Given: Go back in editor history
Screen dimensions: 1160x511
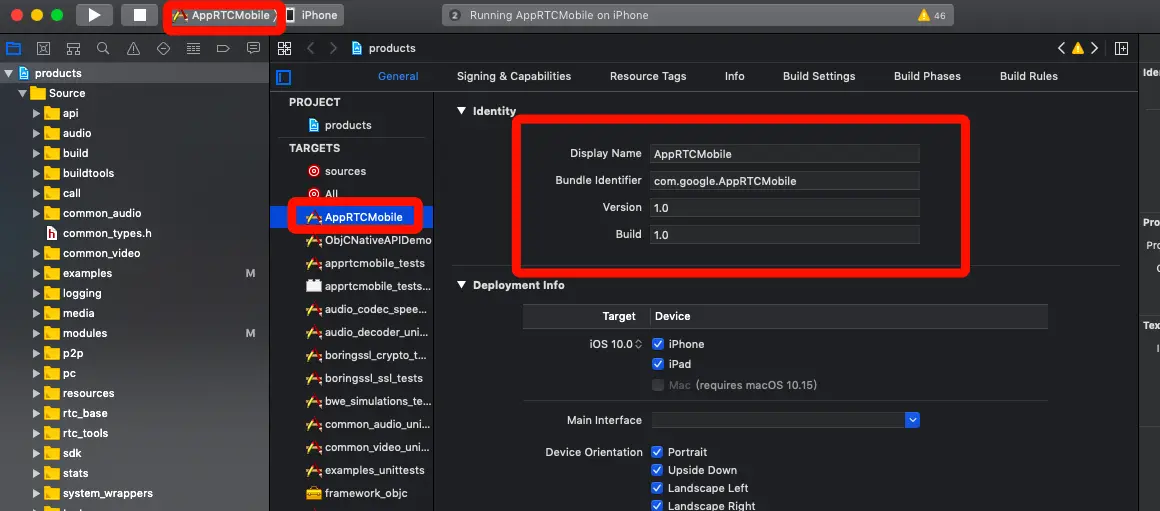Looking at the screenshot, I should point(311,48).
